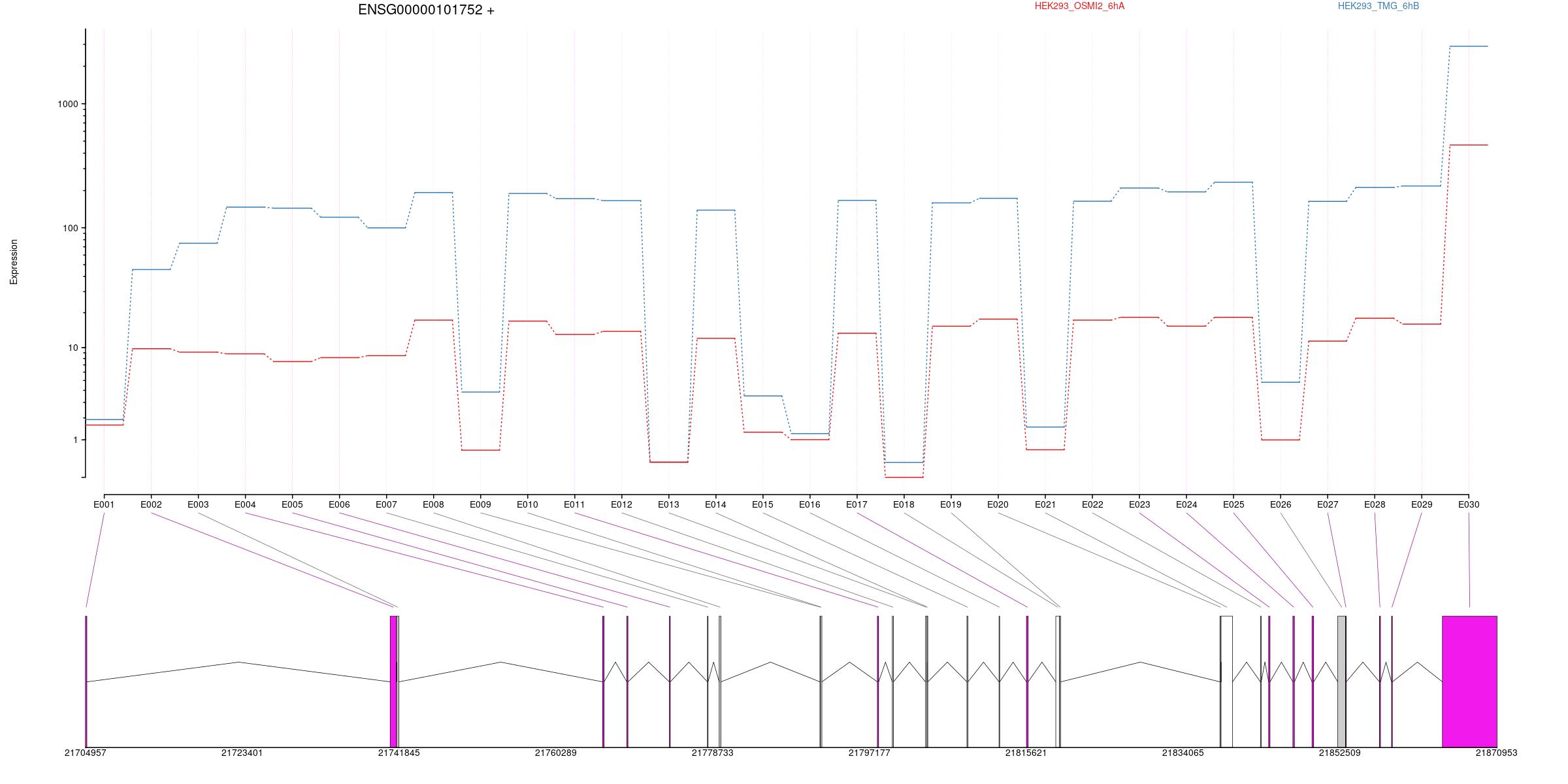The width and height of the screenshot is (1568, 784).
Task: Click genomic coordinate 21741845
Action: coord(399,753)
